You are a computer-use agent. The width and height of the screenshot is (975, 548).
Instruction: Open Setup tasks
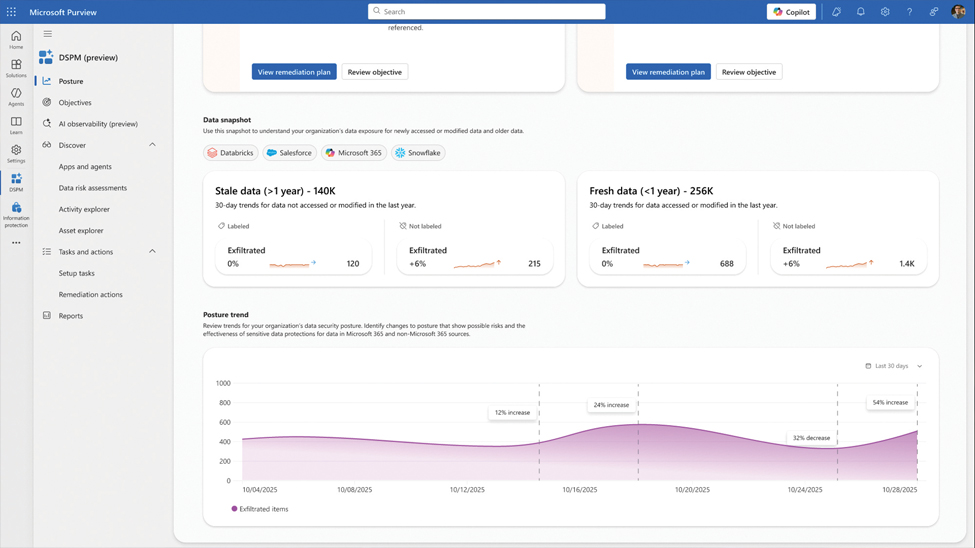coord(76,273)
